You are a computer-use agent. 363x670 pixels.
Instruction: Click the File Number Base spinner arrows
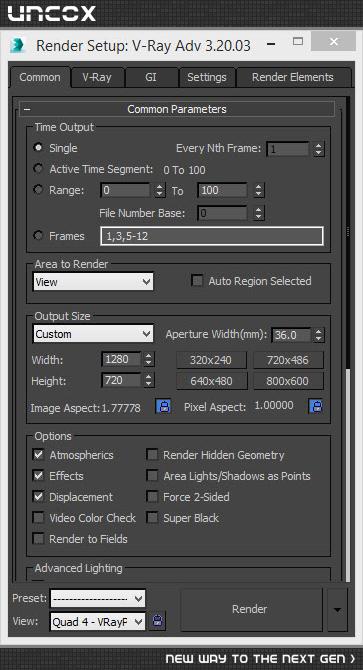coord(258,213)
